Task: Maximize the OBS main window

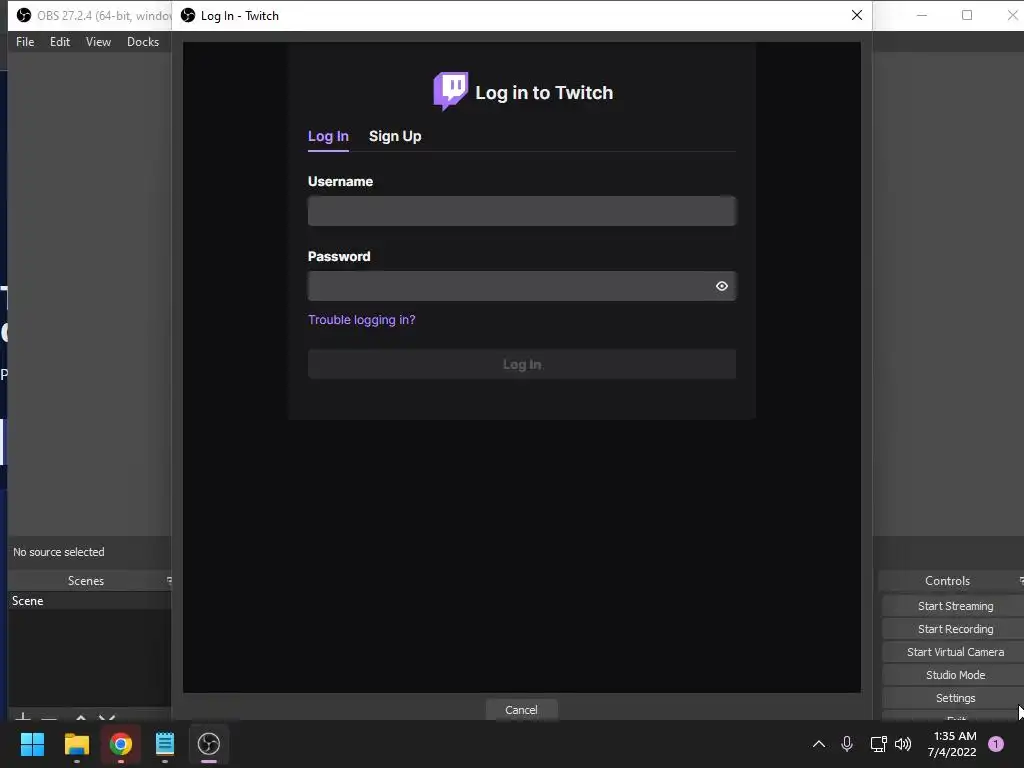Action: coord(967,15)
